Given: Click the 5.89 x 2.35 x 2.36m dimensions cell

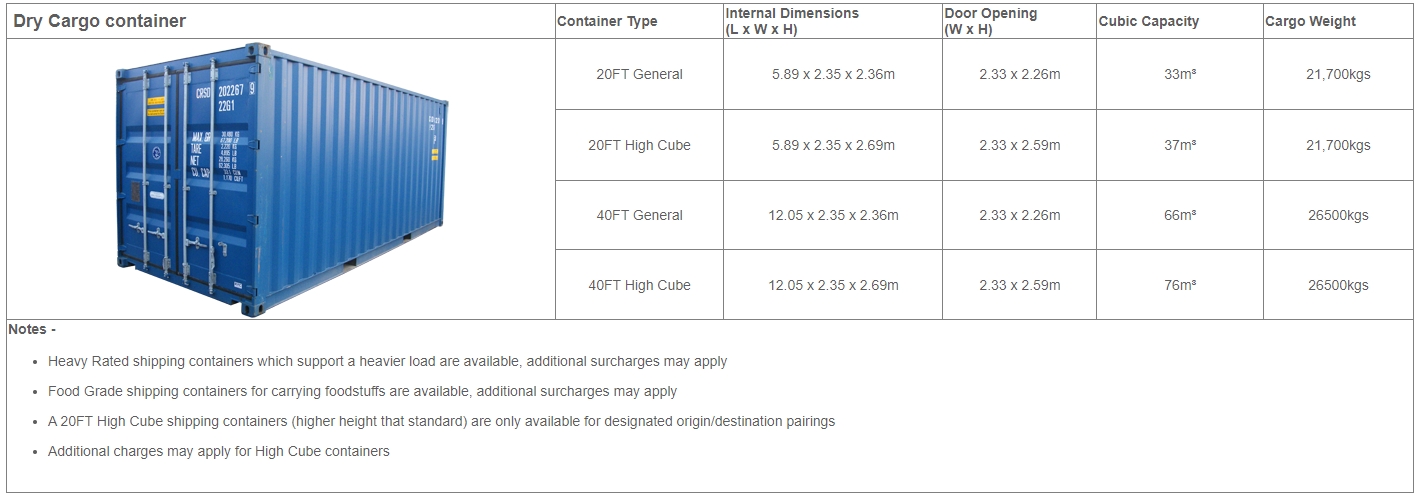Looking at the screenshot, I should (x=833, y=75).
